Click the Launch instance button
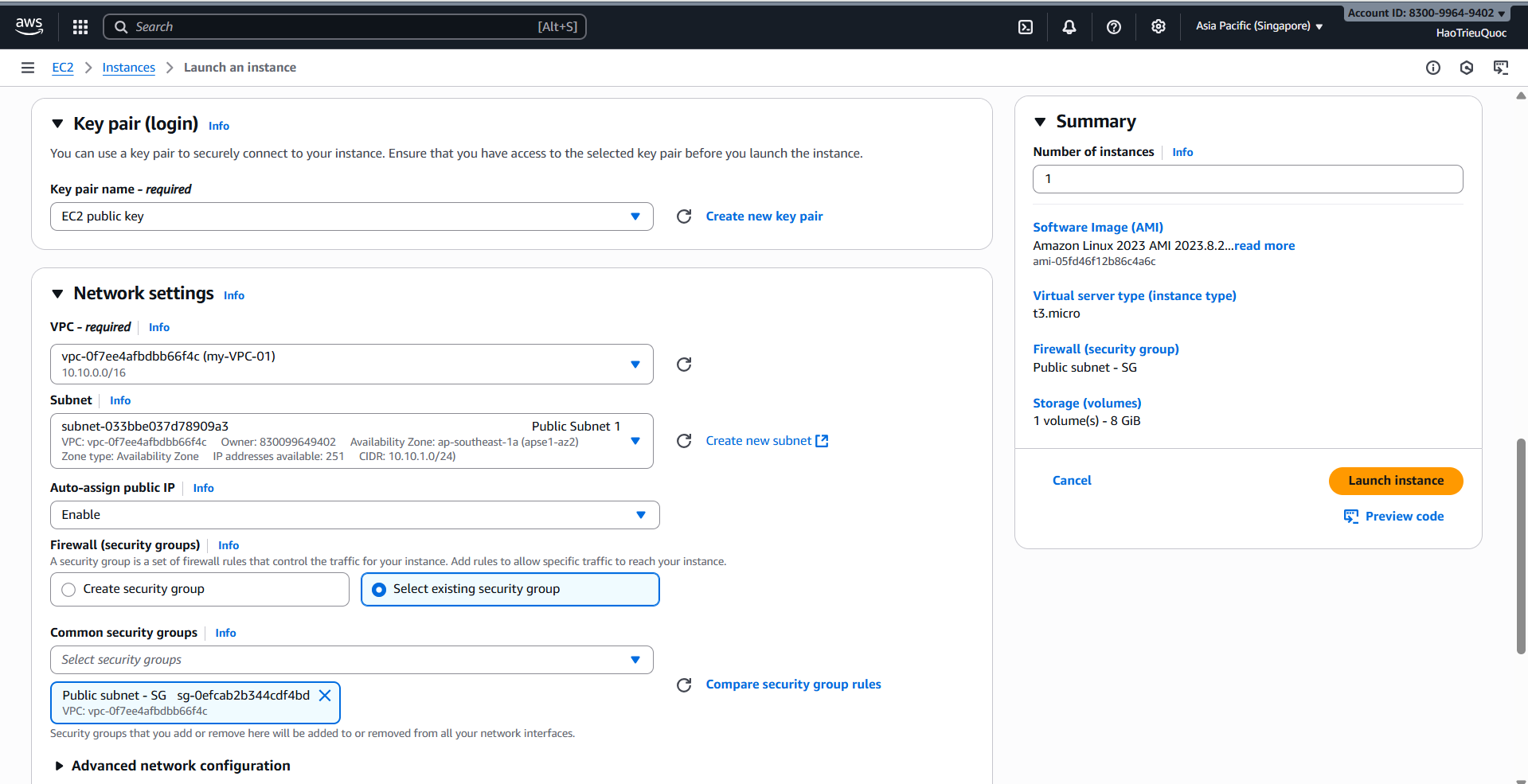 pyautogui.click(x=1395, y=481)
